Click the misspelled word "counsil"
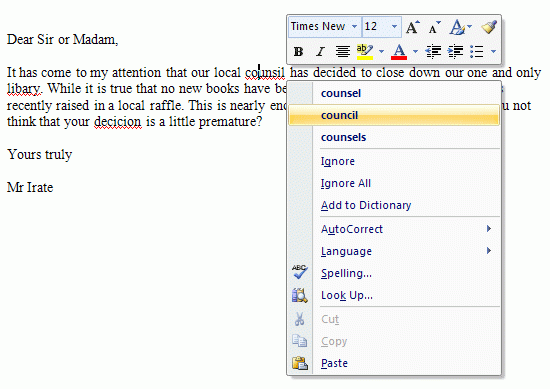Screen dimensions: 550x389 (x=265, y=73)
